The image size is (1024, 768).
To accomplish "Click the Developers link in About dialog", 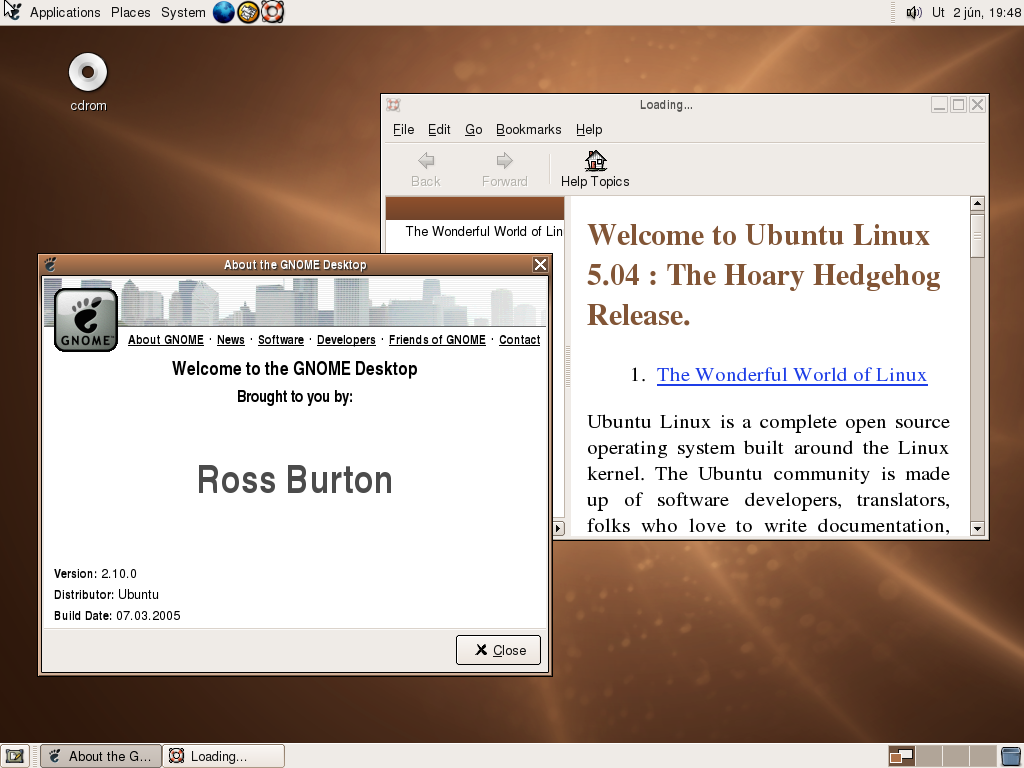I will (346, 340).
